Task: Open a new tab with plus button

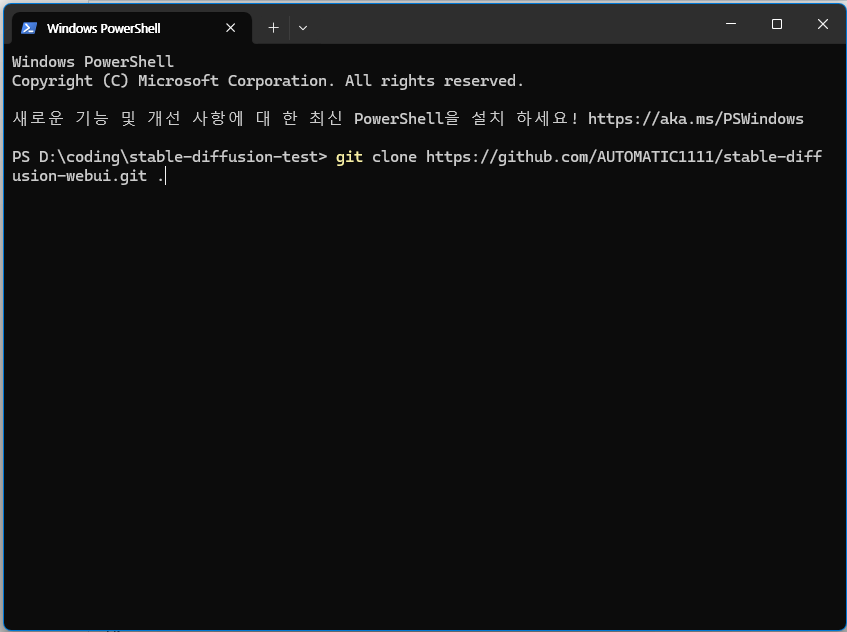Action: coord(273,28)
